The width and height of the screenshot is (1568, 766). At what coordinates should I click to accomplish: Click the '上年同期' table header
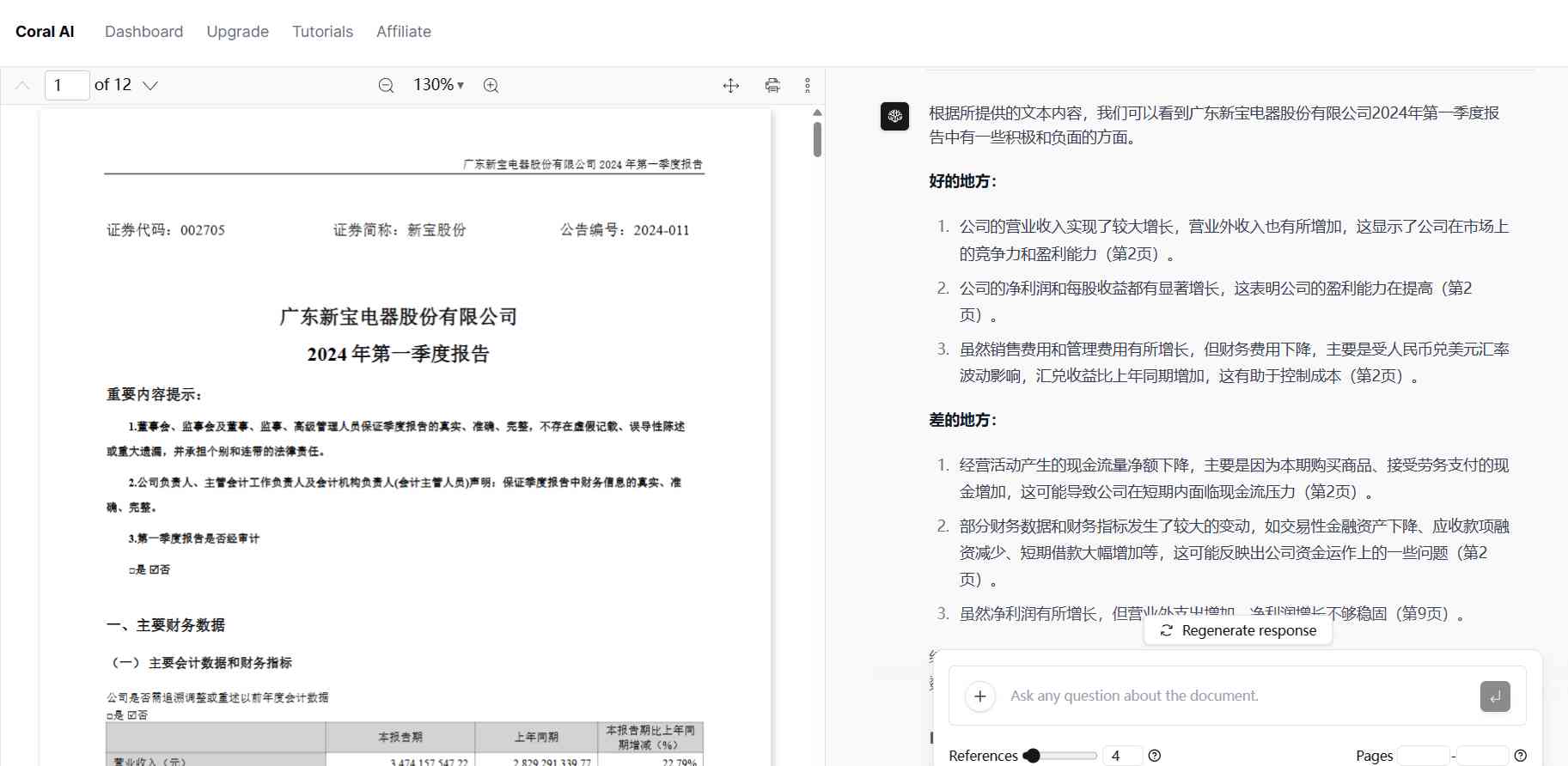tap(536, 737)
